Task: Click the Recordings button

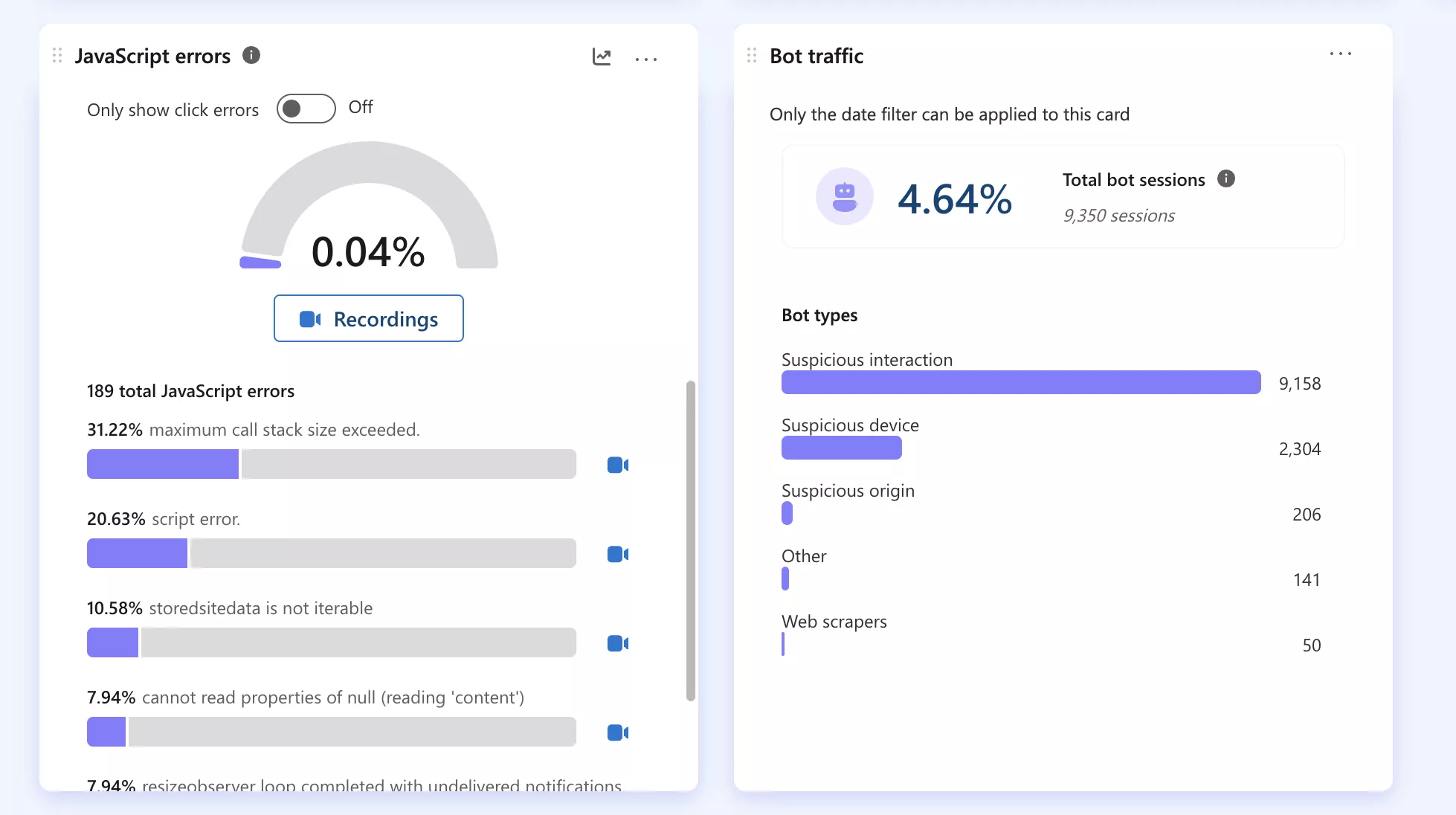Action: tap(369, 319)
